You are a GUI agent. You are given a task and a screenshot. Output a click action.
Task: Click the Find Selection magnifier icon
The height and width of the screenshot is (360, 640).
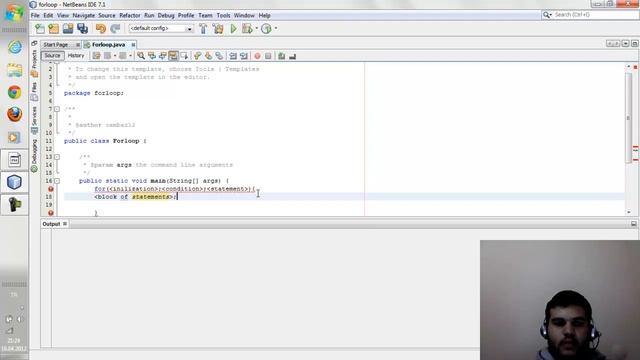[141, 56]
